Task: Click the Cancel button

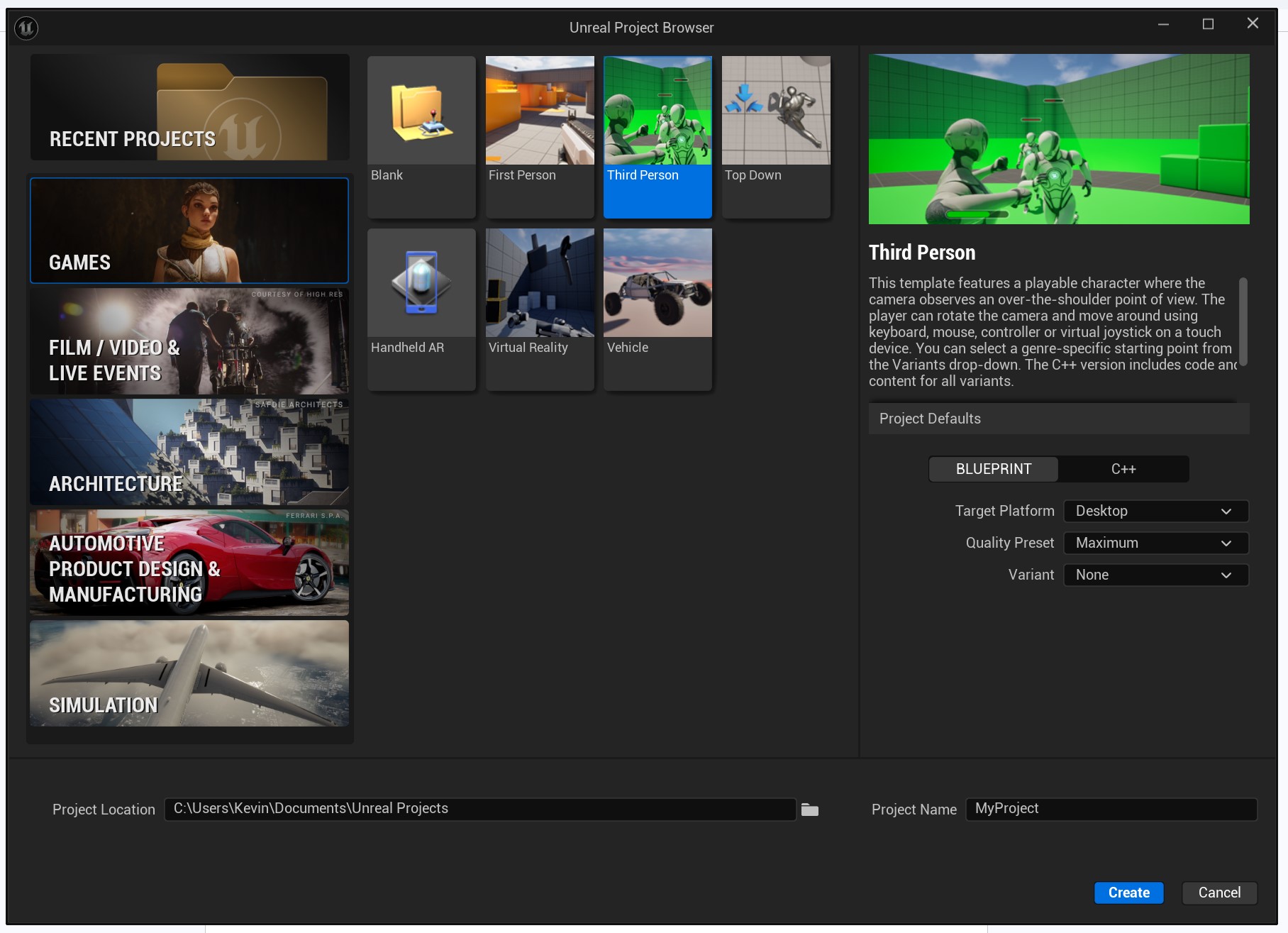Action: 1220,893
